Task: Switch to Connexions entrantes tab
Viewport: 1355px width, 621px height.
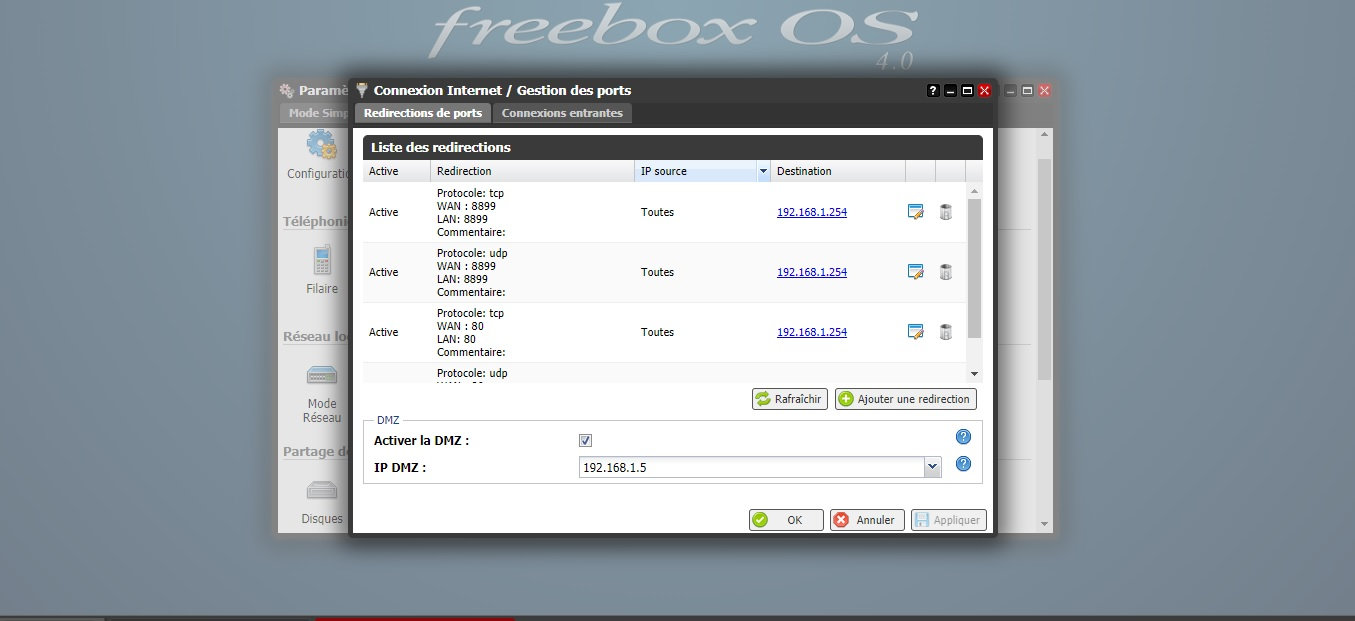Action: tap(562, 113)
